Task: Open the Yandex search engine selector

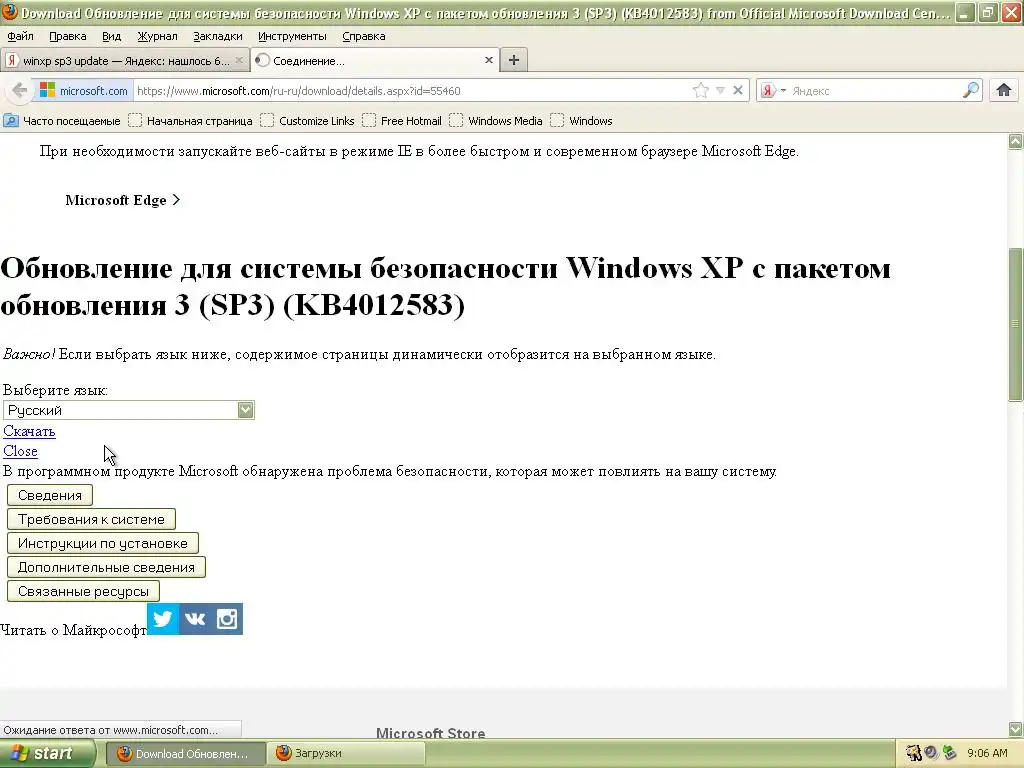Action: (774, 90)
